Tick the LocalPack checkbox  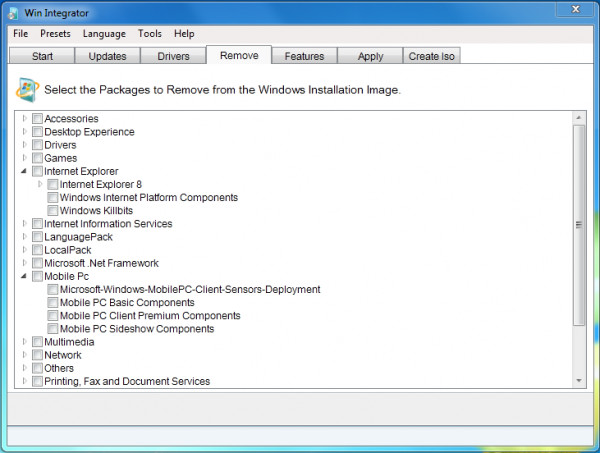(37, 250)
